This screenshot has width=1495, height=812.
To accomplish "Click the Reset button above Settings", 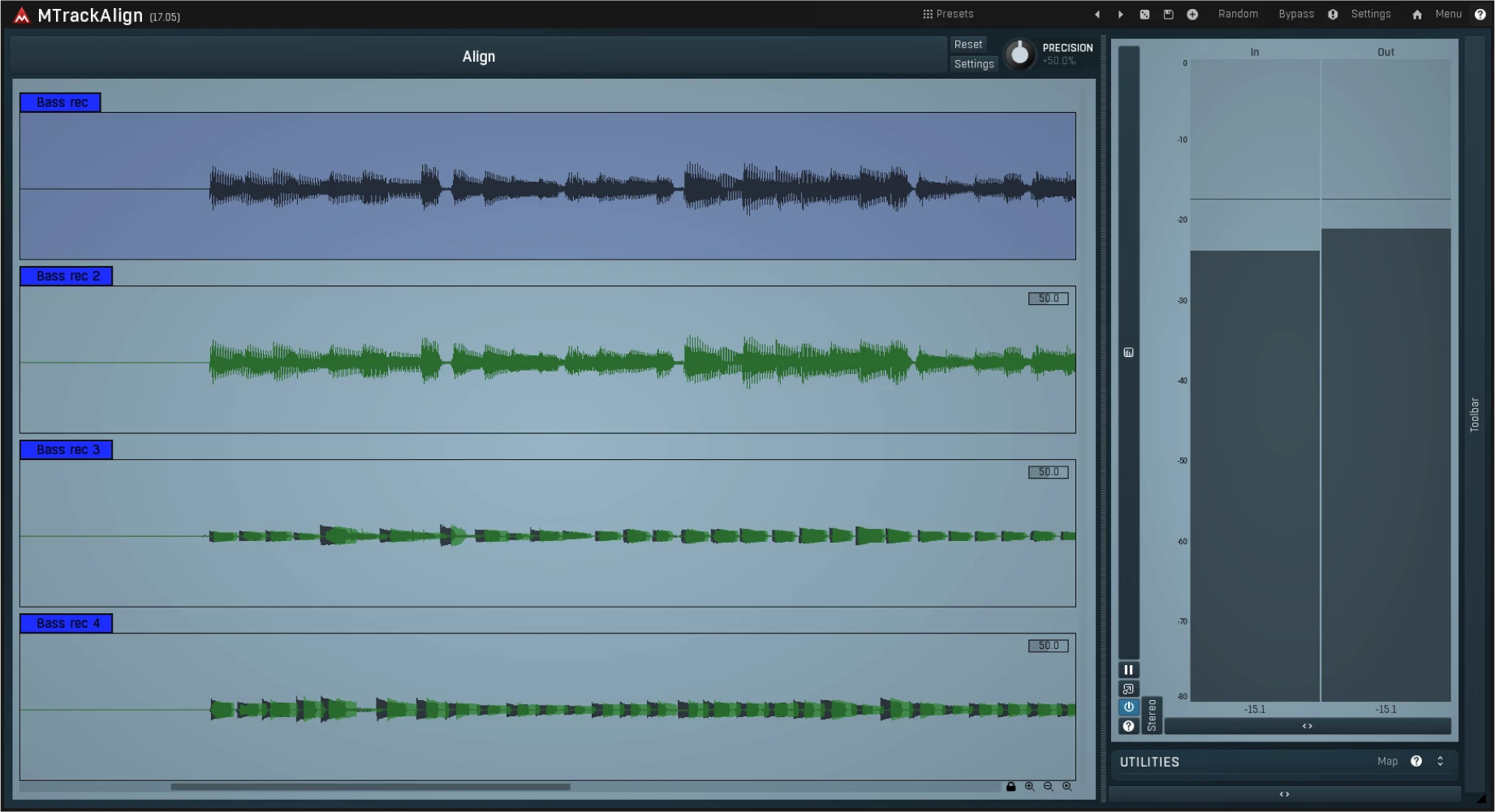I will 968,44.
